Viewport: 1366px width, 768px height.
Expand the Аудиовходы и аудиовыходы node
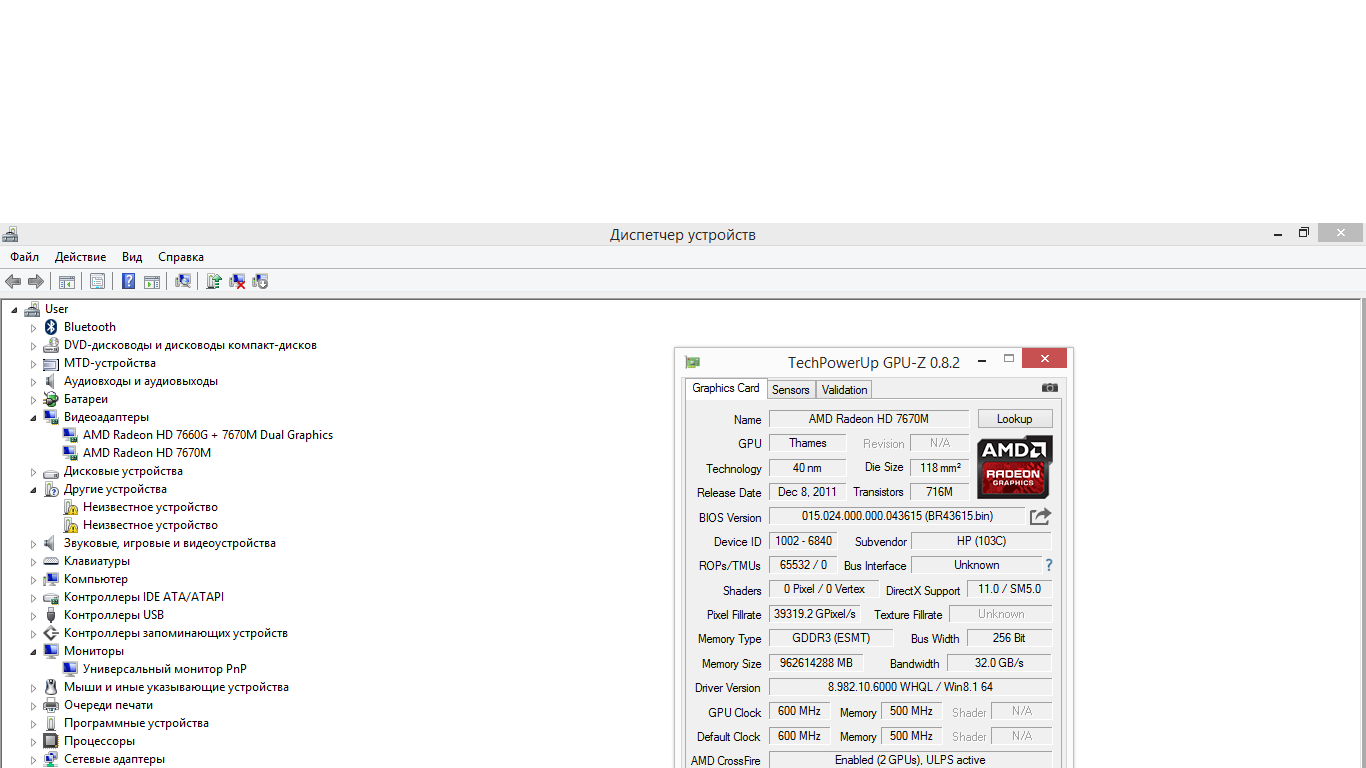[x=33, y=382]
